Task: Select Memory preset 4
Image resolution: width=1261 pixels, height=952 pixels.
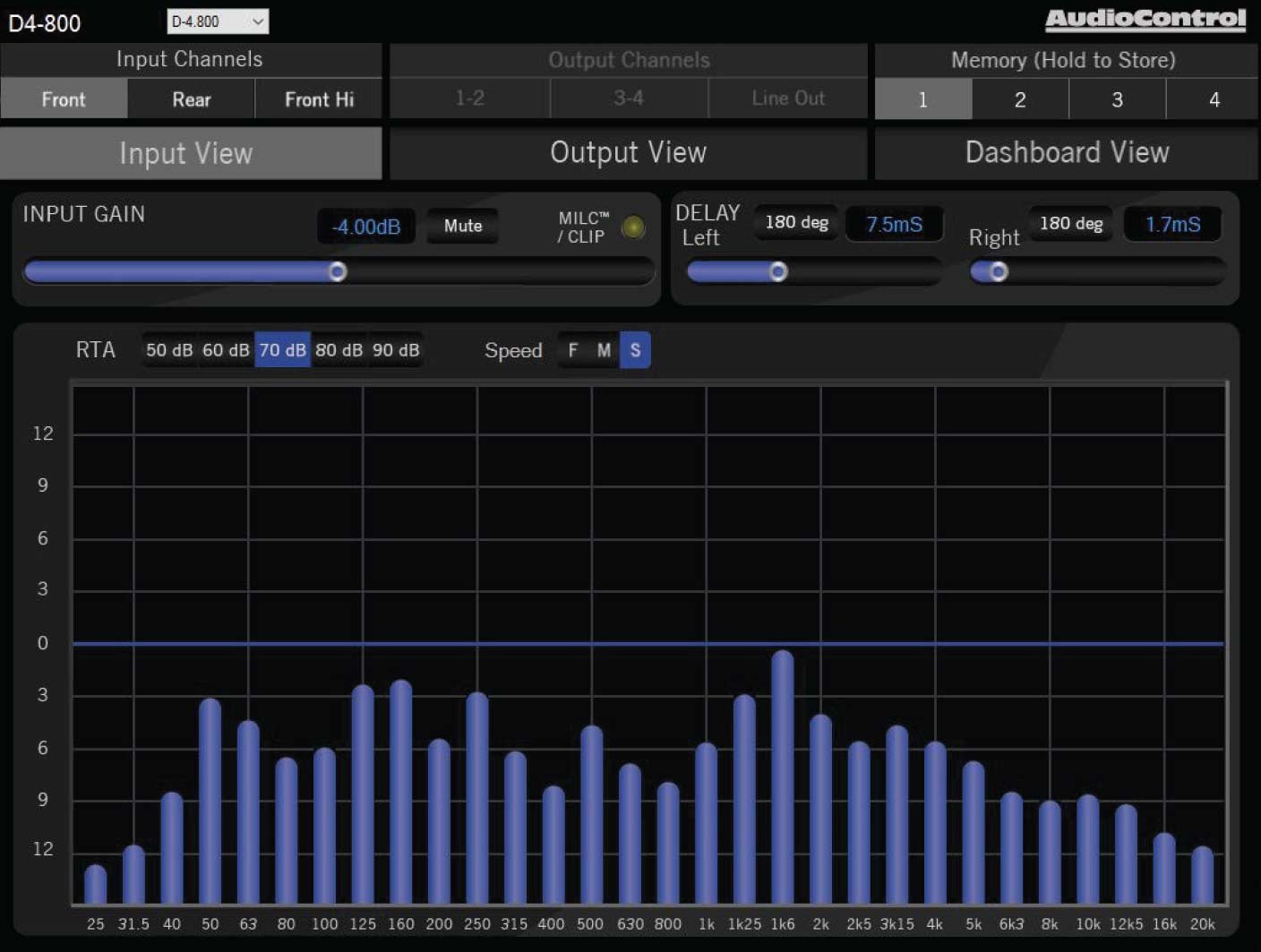Action: point(1214,99)
